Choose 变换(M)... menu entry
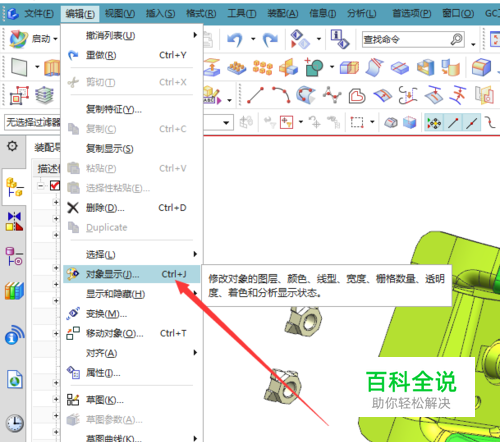This screenshot has height=442, width=500. click(132, 314)
